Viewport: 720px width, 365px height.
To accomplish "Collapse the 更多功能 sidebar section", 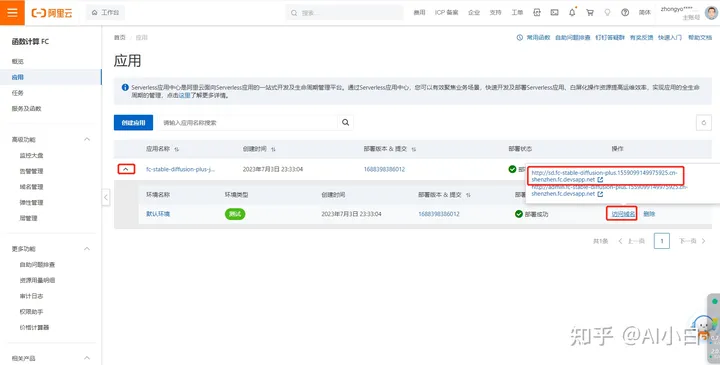I will [x=87, y=248].
